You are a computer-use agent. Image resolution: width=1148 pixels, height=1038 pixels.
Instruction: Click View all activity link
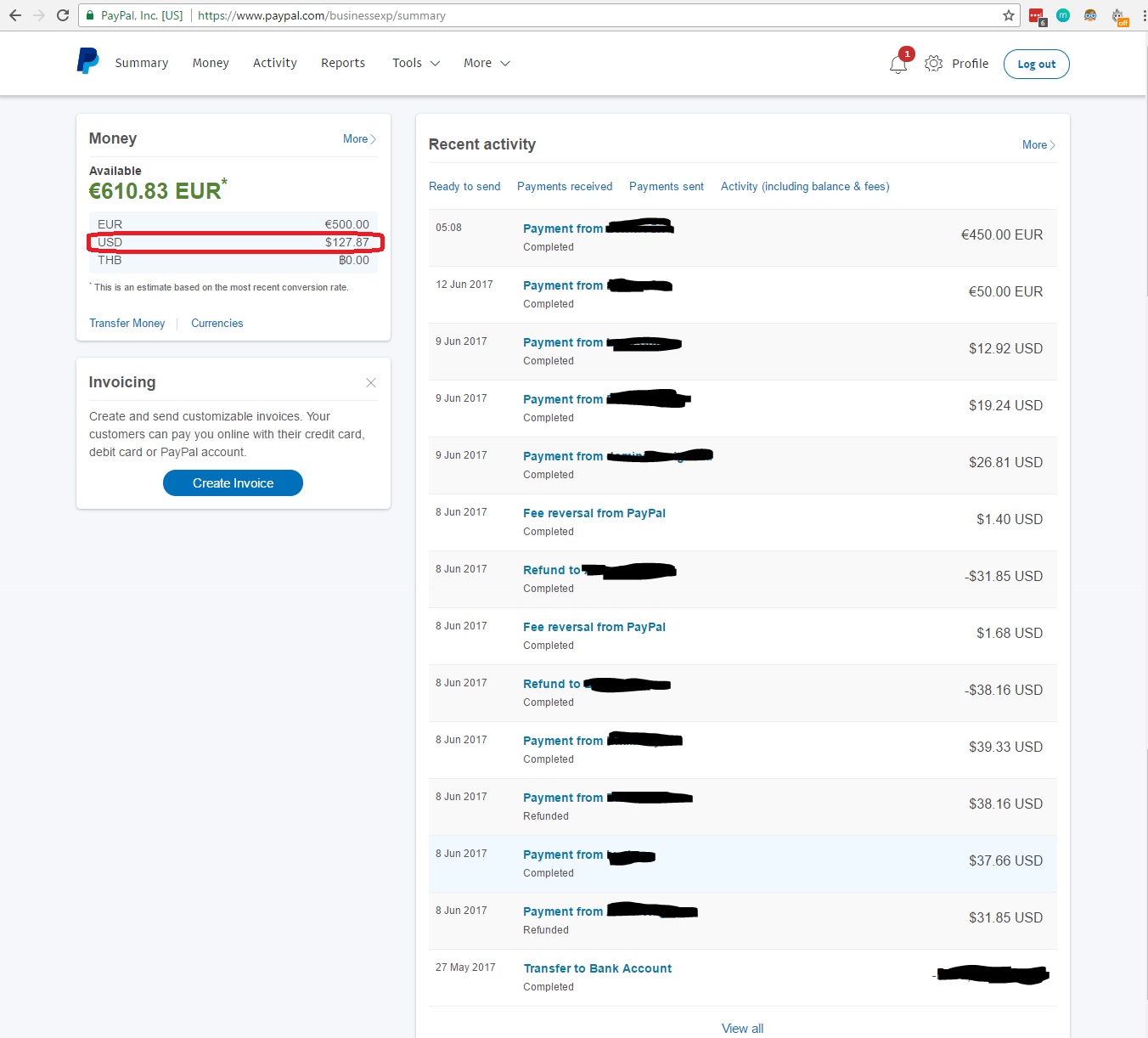click(742, 1029)
